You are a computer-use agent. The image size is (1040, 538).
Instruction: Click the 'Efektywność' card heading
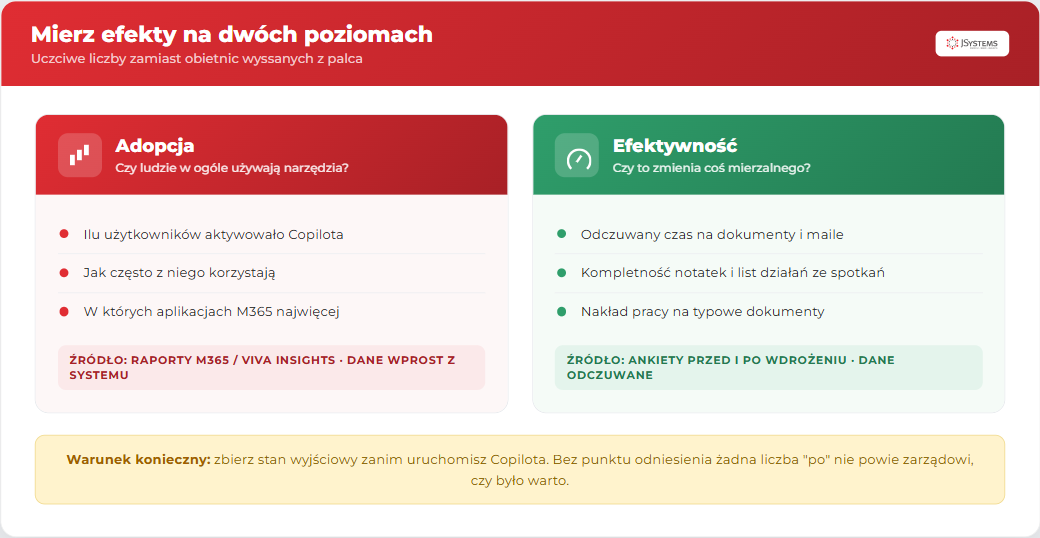point(675,146)
